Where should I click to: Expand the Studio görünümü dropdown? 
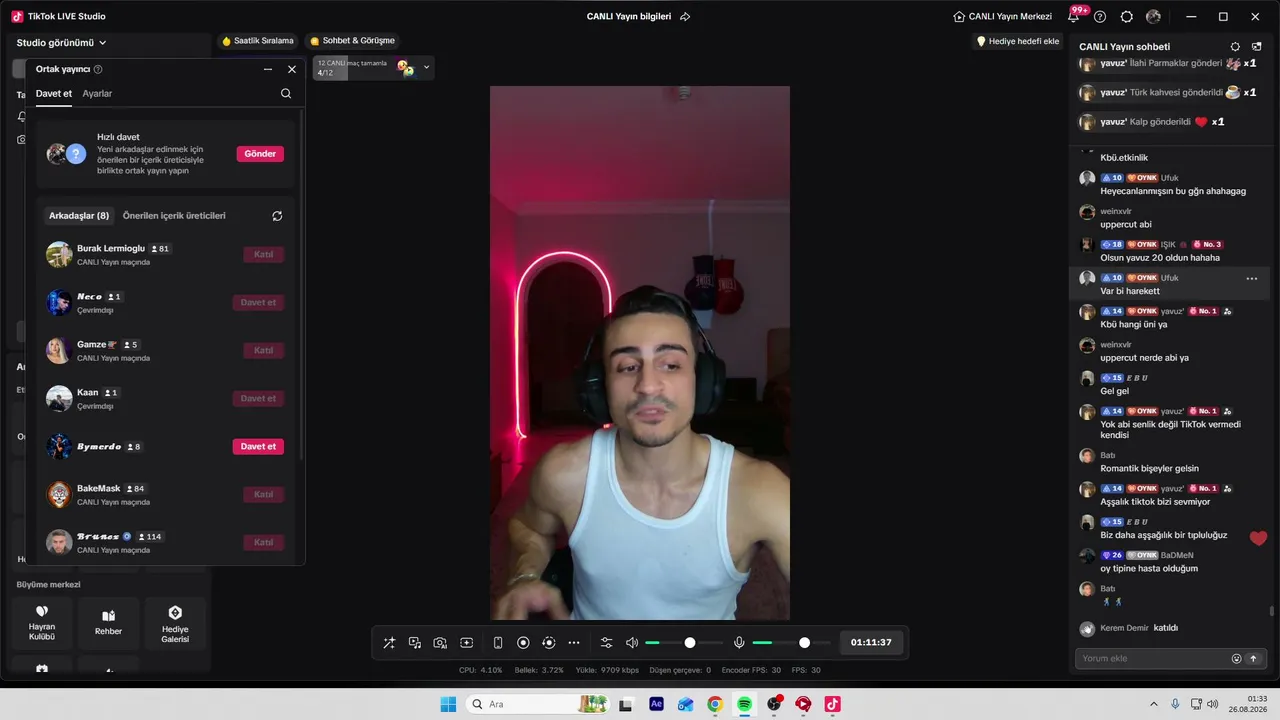click(62, 43)
